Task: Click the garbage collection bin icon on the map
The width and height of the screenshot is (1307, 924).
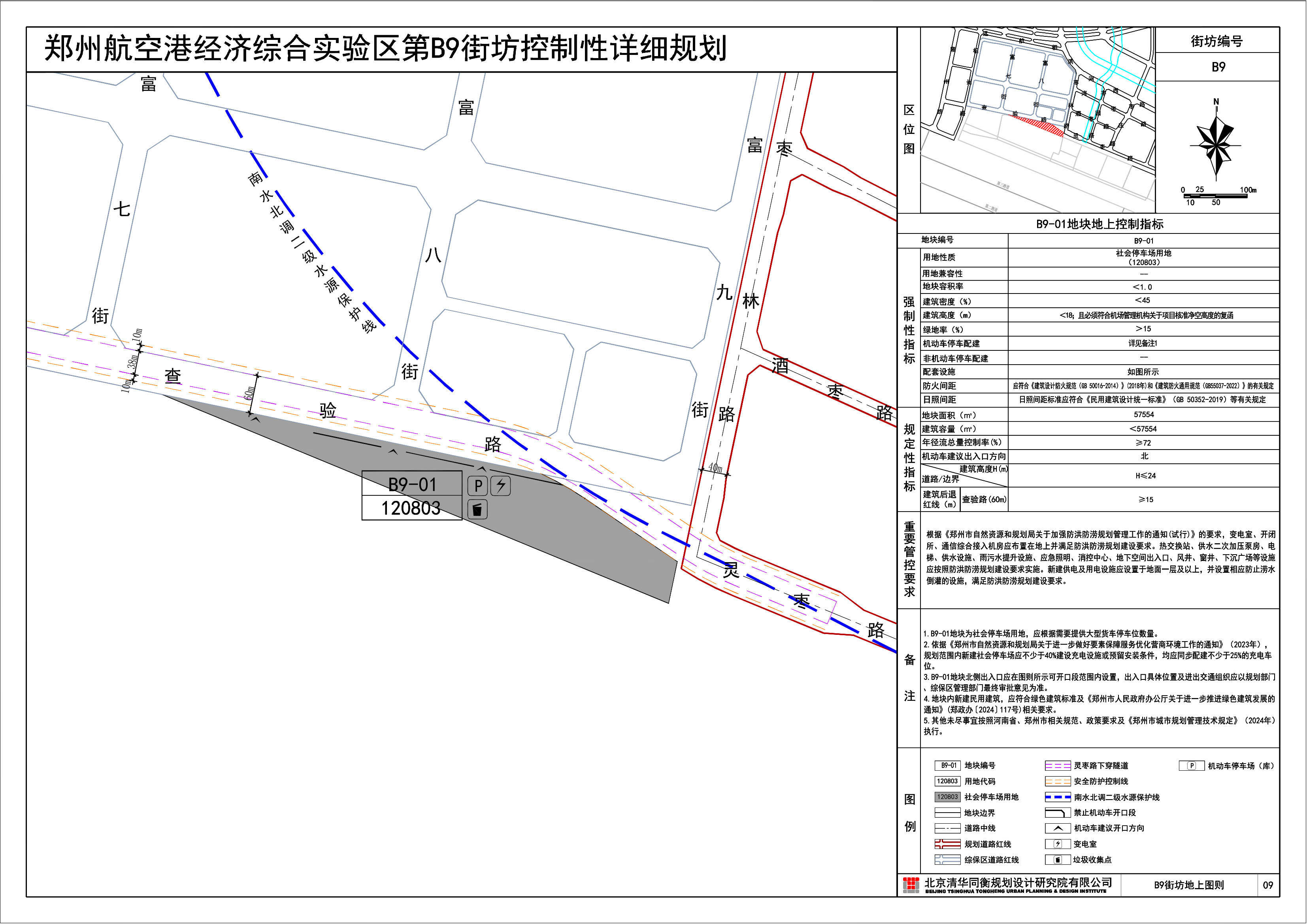Action: pos(477,509)
